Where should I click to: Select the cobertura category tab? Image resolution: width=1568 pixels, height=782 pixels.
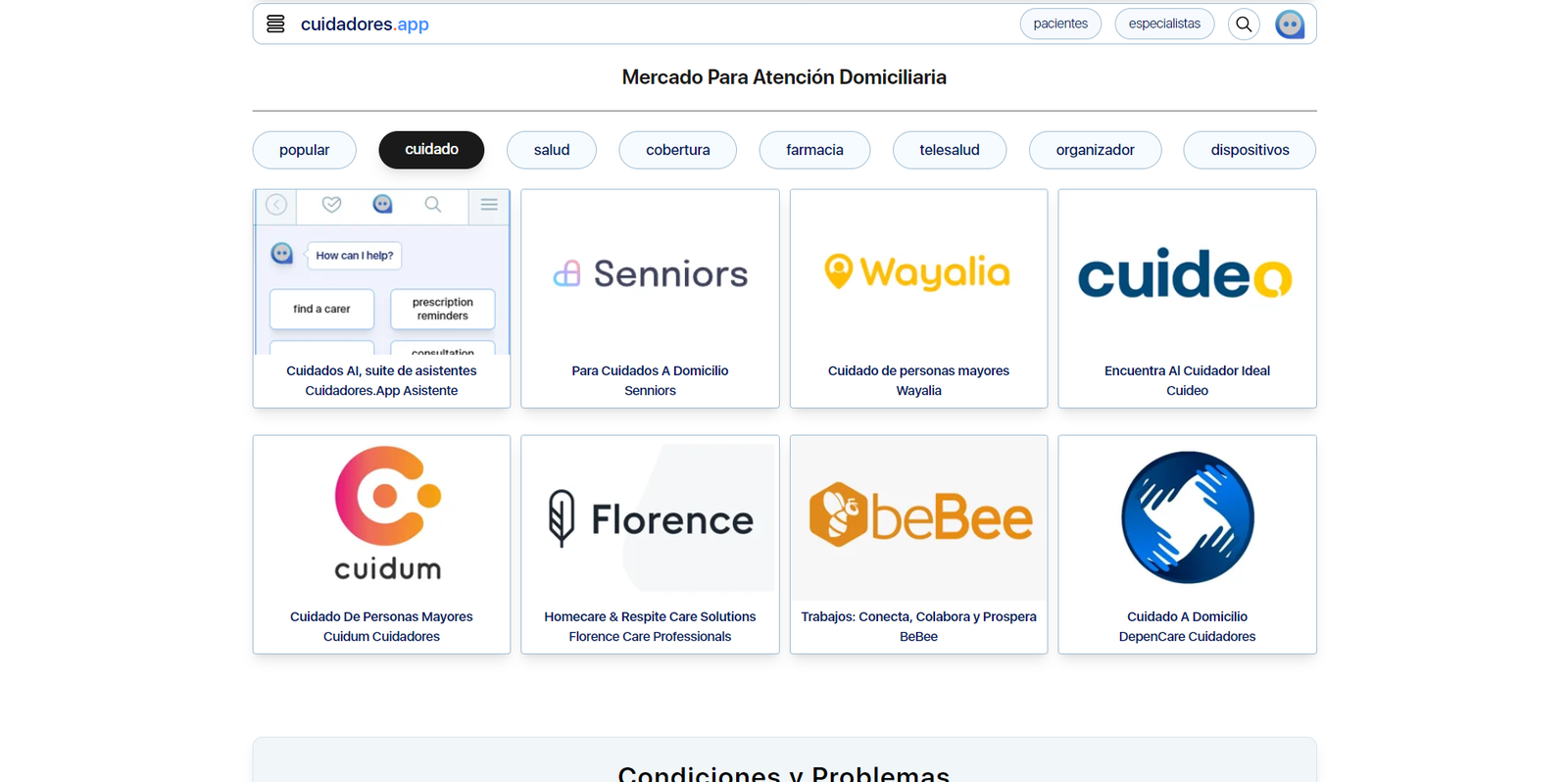677,150
